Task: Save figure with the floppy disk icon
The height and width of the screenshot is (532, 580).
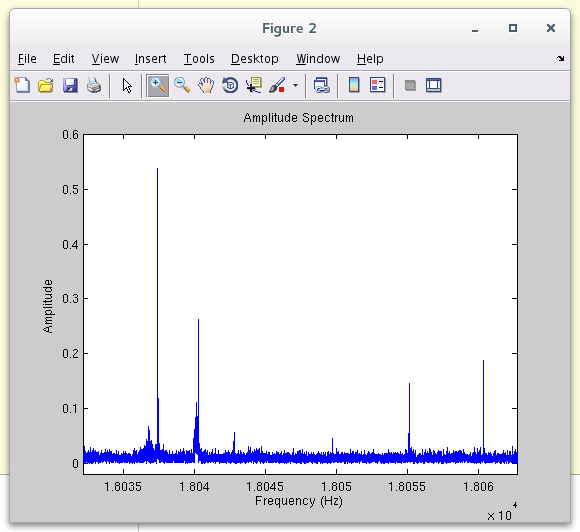Action: tap(70, 85)
